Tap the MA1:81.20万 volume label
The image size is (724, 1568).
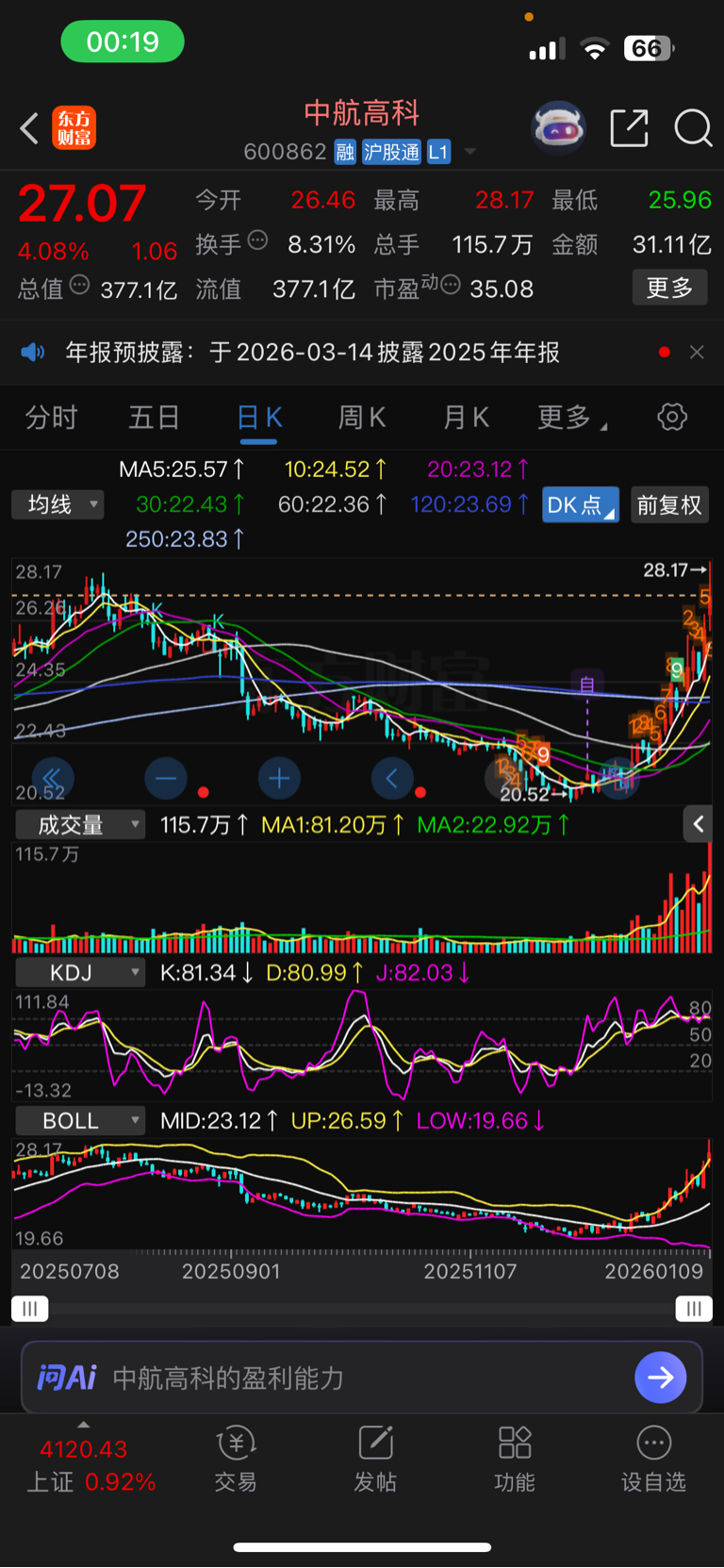click(333, 825)
